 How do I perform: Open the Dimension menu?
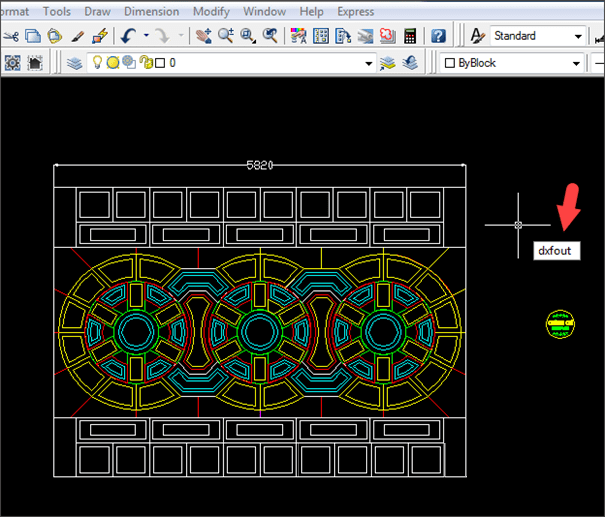pos(152,12)
